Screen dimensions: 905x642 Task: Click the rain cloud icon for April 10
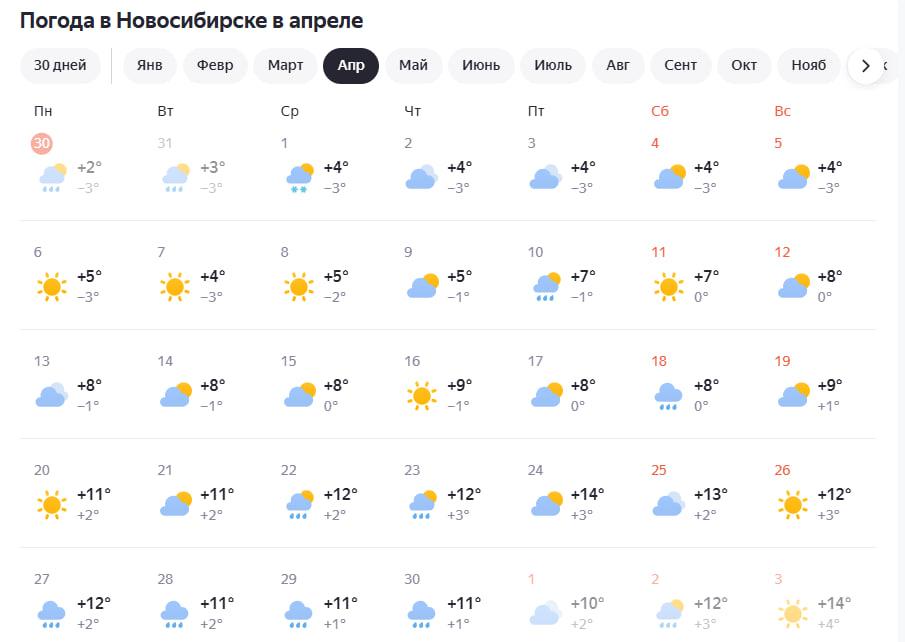coord(546,287)
